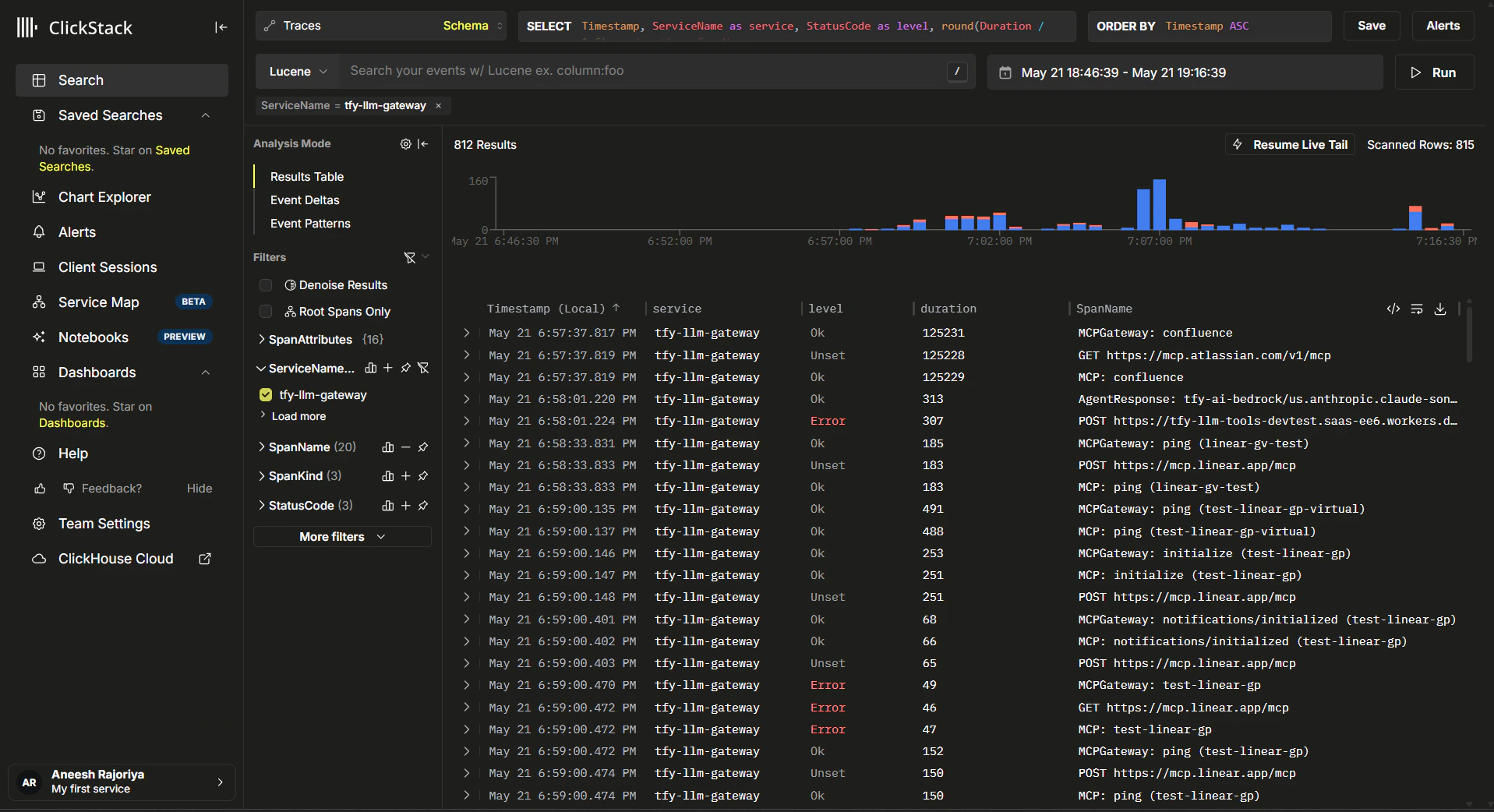1494x812 pixels.
Task: Uncheck tfy-llm-gateway service filter
Action: (x=266, y=395)
